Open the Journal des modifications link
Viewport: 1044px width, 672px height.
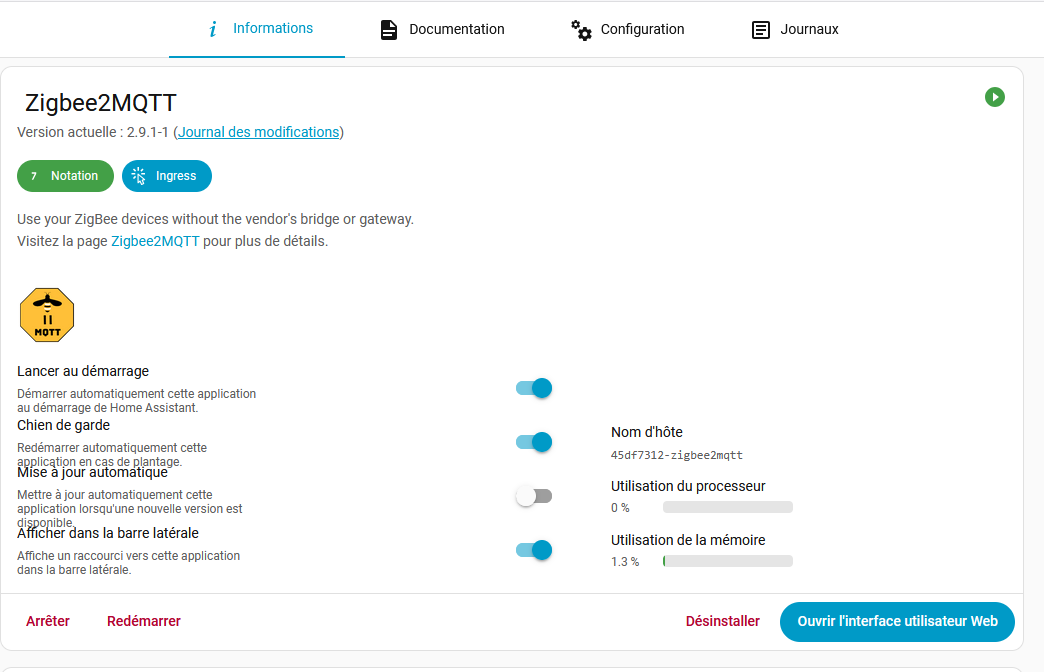tap(258, 132)
